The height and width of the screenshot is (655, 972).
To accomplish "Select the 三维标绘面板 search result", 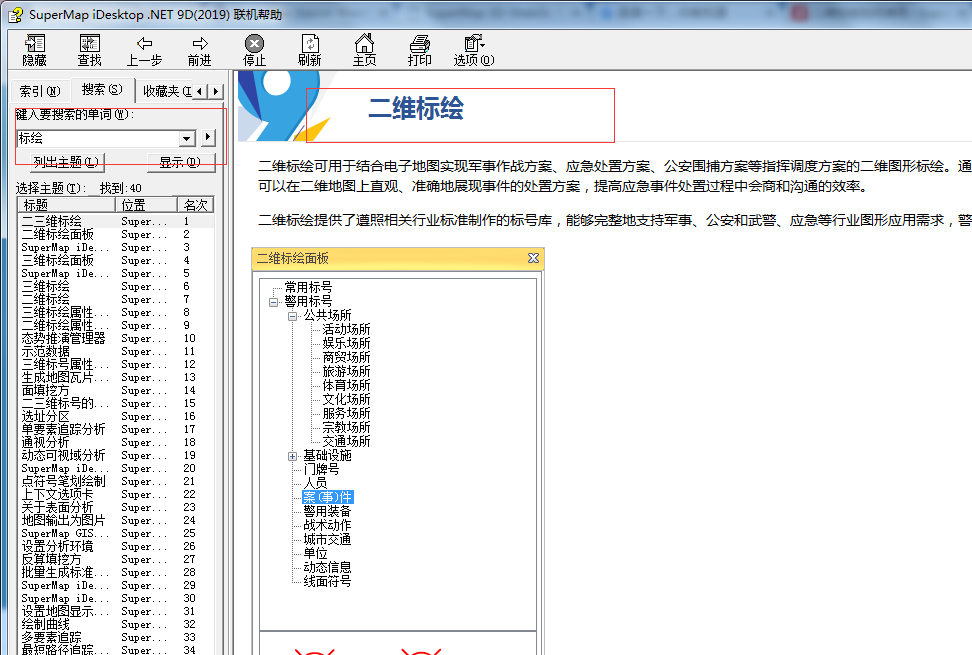I will tap(58, 260).
